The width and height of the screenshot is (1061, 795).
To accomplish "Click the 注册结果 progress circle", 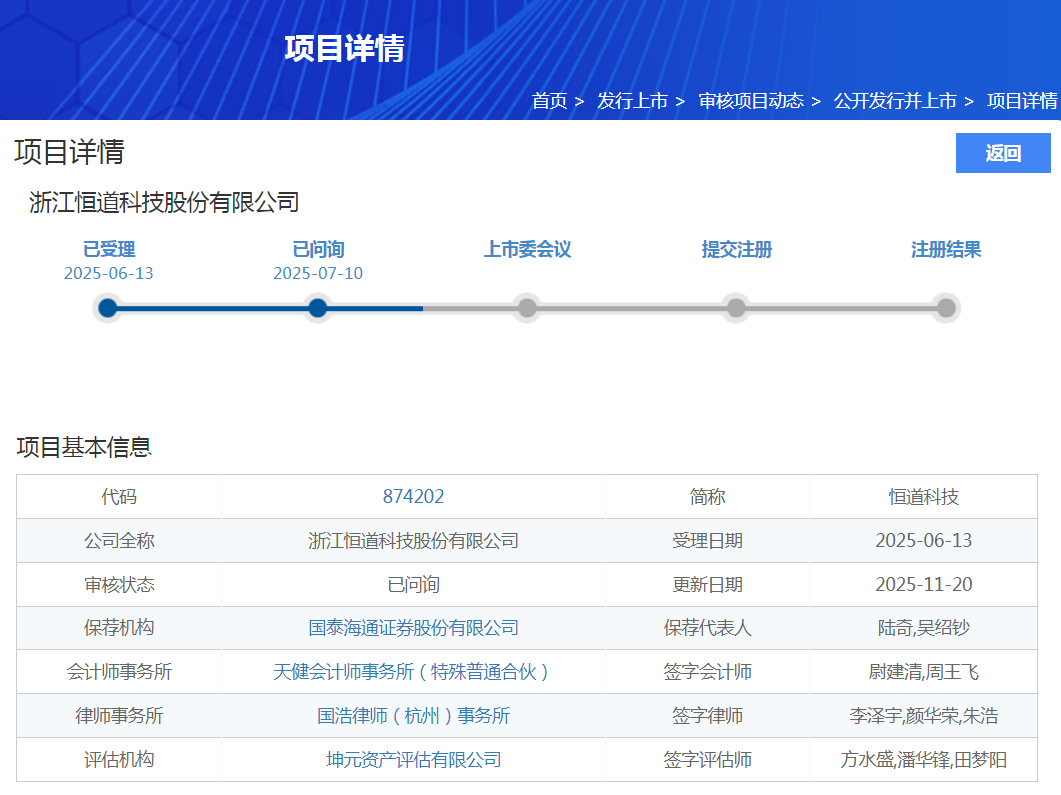I will (x=946, y=308).
